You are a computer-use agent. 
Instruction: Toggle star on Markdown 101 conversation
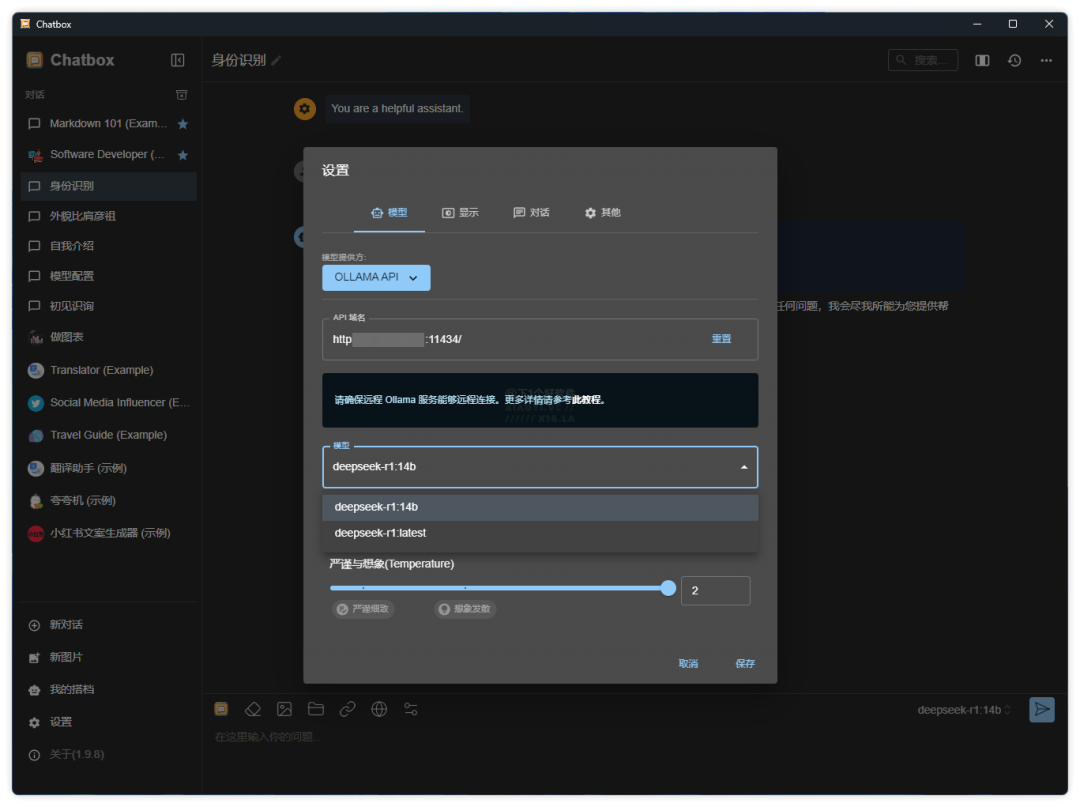point(183,124)
